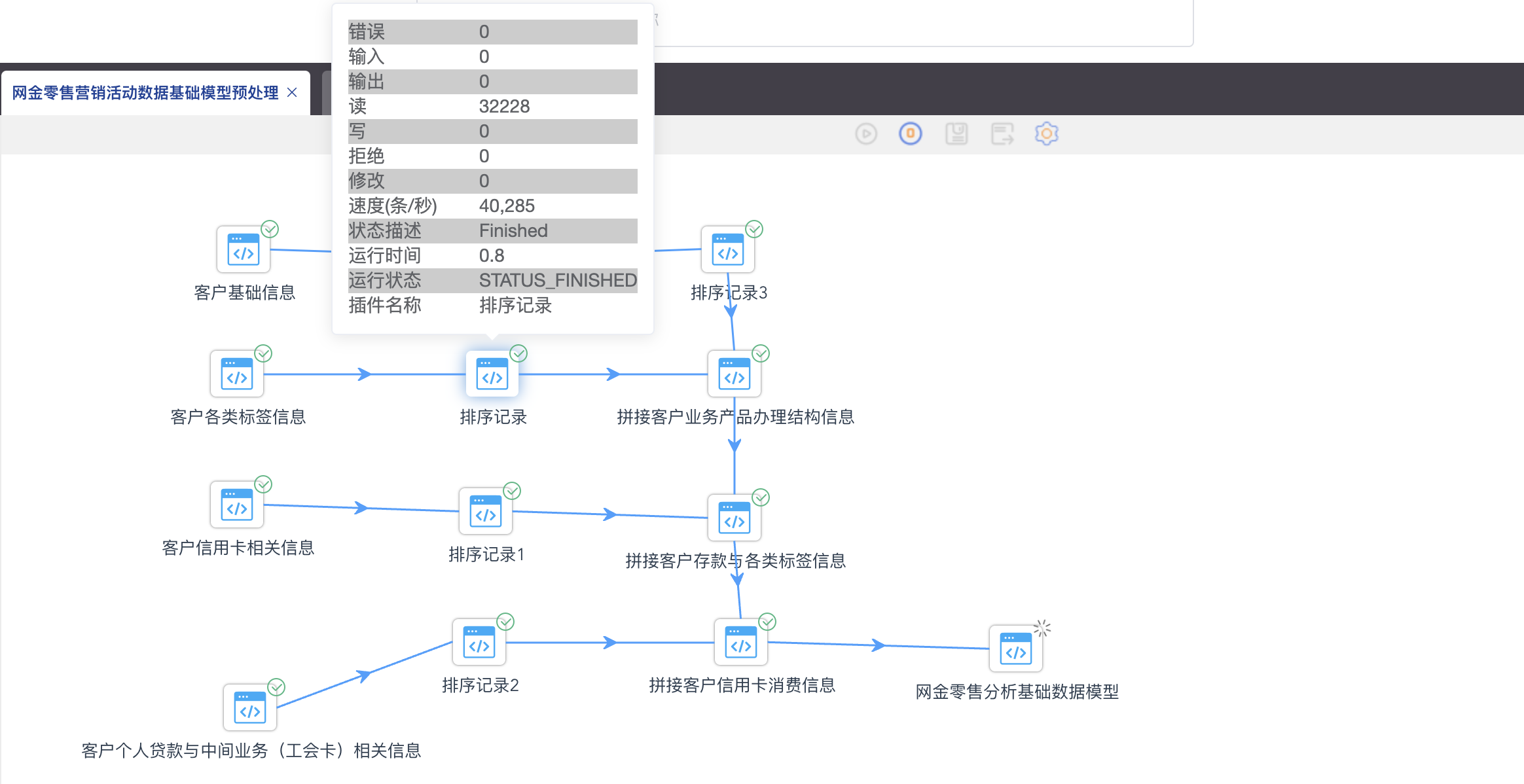This screenshot has height=784, width=1524.
Task: Select the 拼接客户信用卡消费信息 node icon
Action: pyautogui.click(x=741, y=642)
